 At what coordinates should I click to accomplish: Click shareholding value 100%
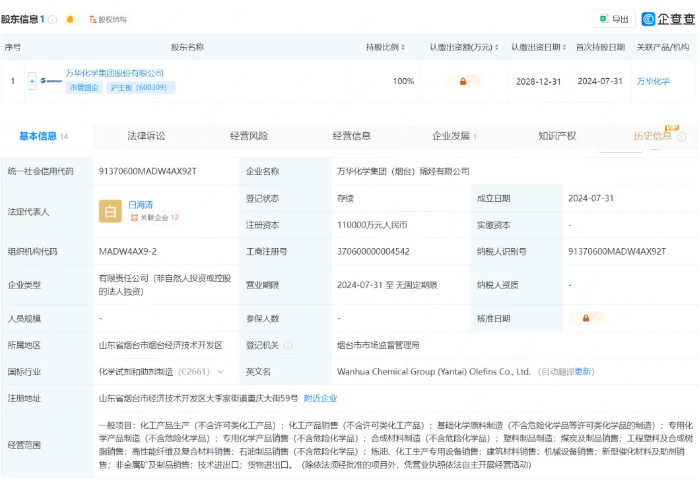[403, 81]
